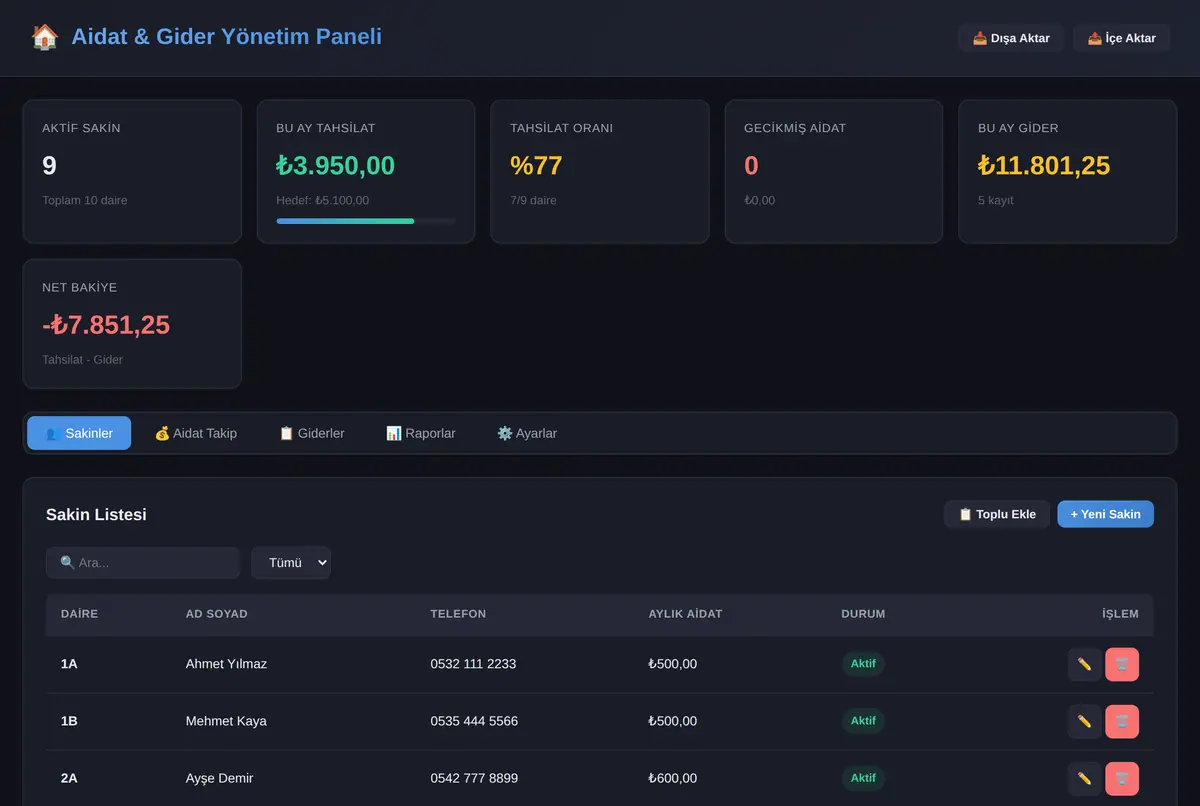Go to the Raporlar tab
The height and width of the screenshot is (806, 1200).
click(421, 433)
